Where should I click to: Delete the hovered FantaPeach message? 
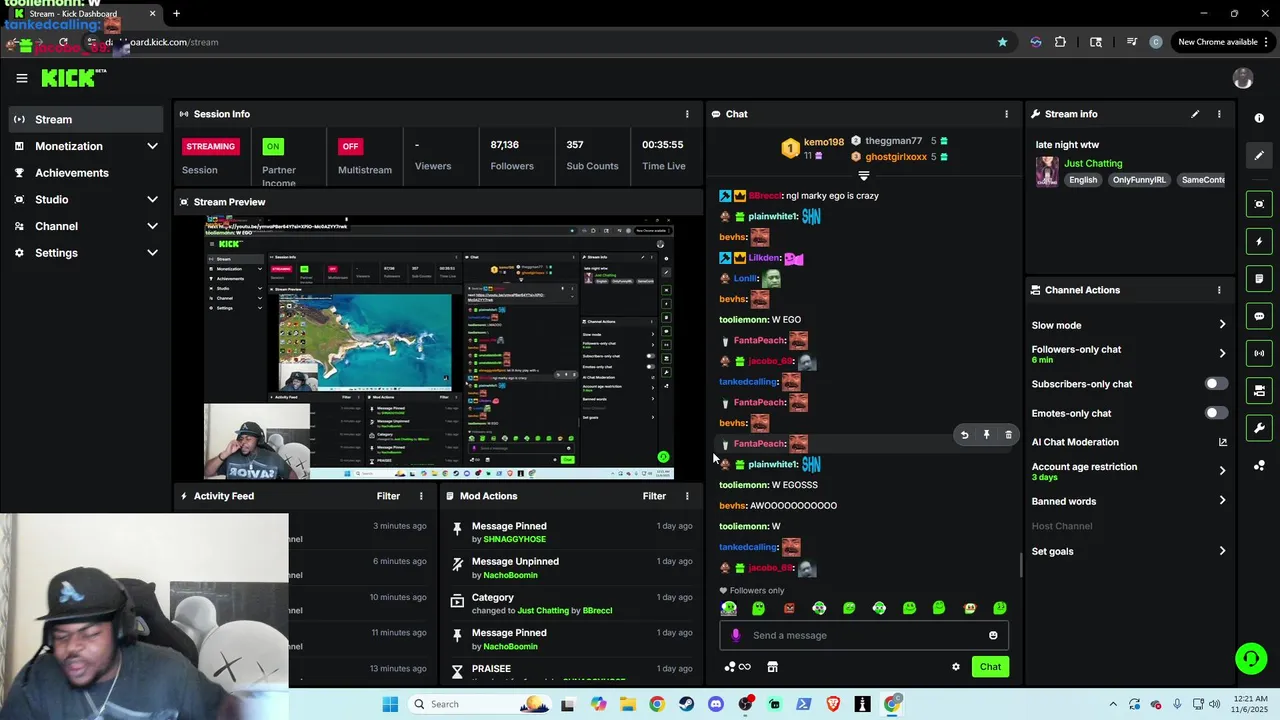coord(1008,435)
